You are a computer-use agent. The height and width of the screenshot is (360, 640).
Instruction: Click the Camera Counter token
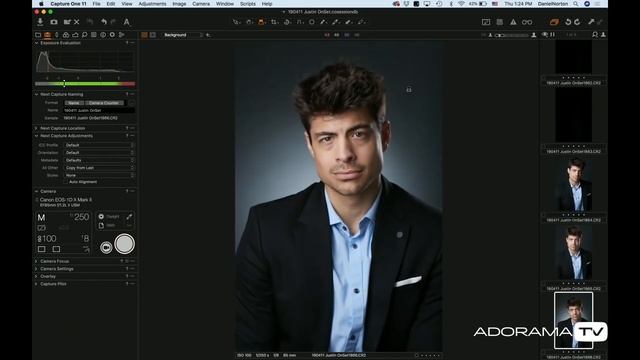104,103
